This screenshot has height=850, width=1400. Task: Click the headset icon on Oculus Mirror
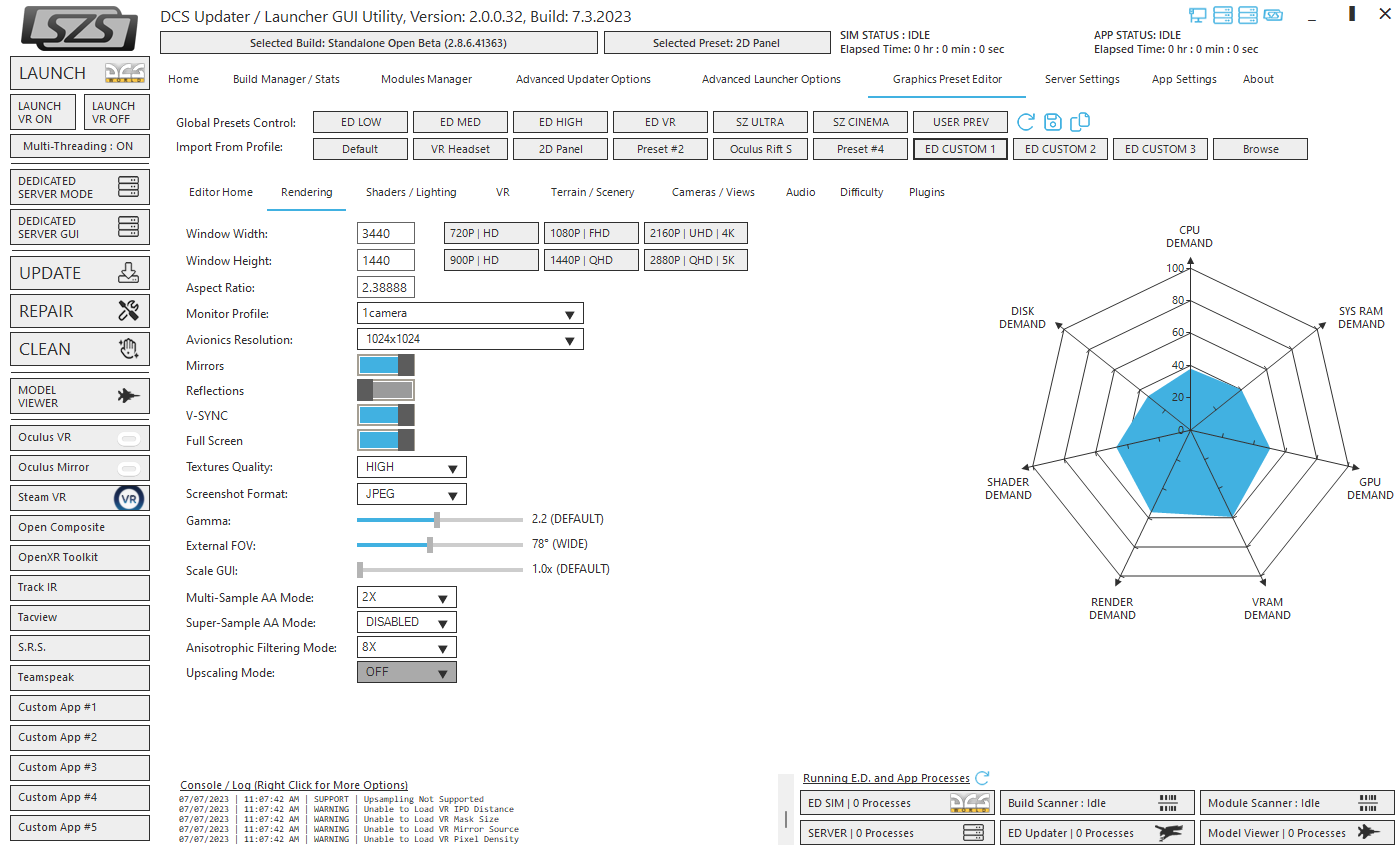tap(128, 468)
